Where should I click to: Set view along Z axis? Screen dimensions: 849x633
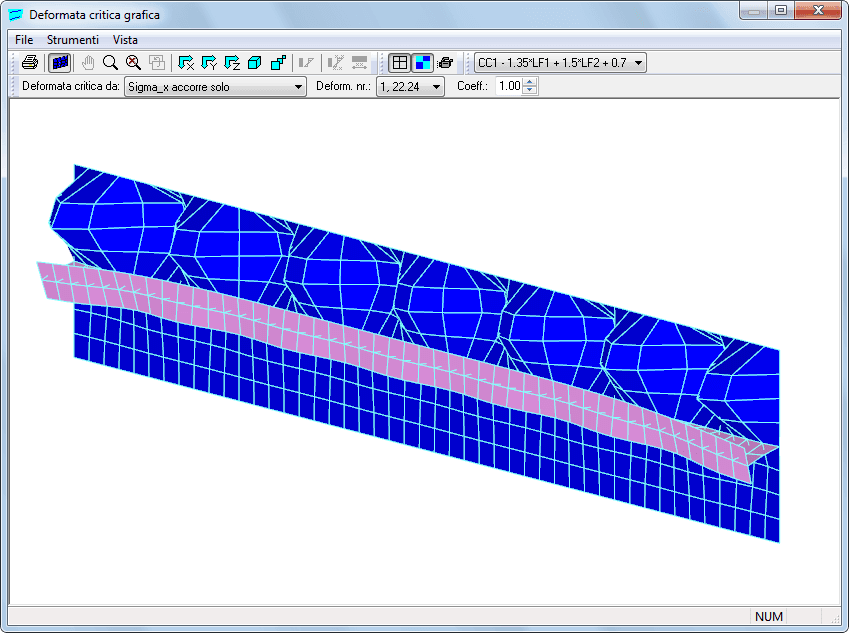point(232,63)
